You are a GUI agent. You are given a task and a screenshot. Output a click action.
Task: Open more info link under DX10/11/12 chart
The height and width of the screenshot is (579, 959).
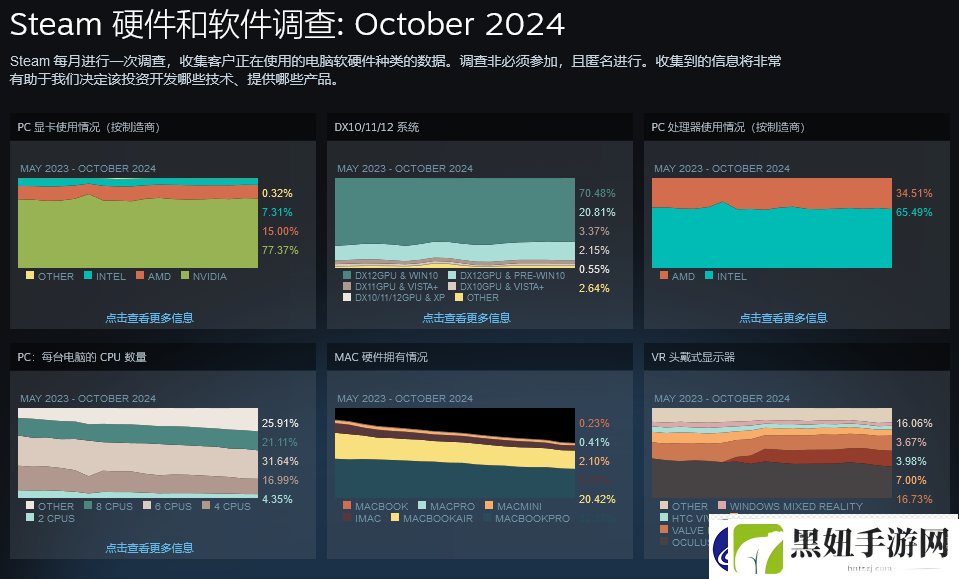(x=466, y=318)
